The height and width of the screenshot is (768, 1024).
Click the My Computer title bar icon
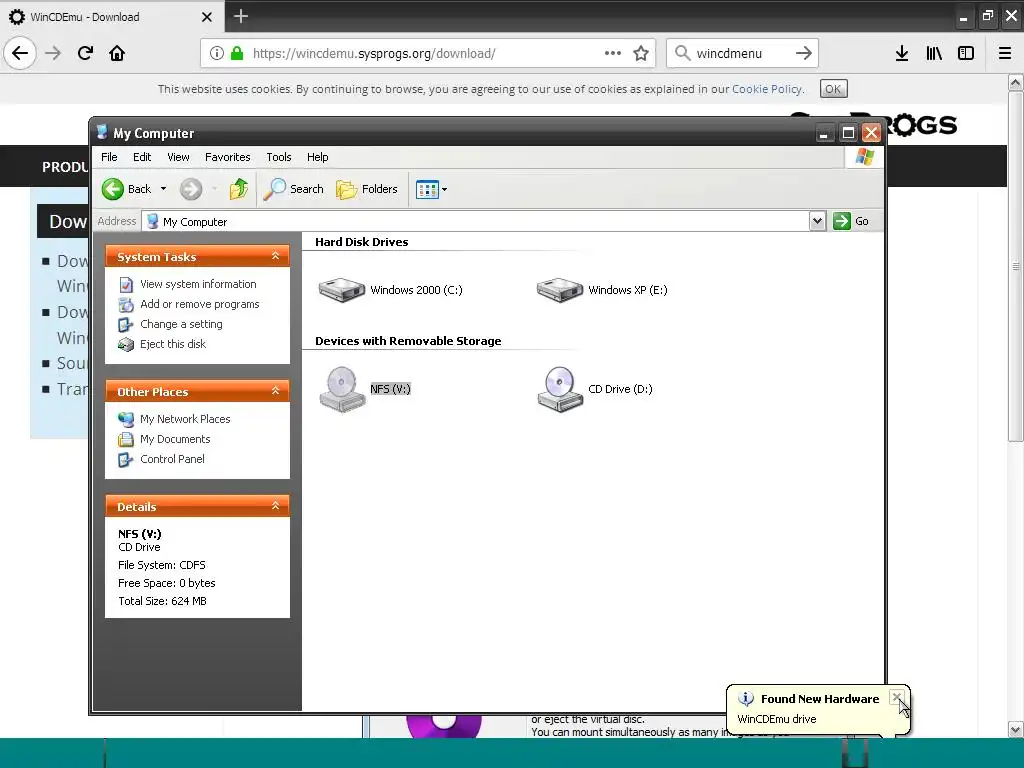point(102,133)
